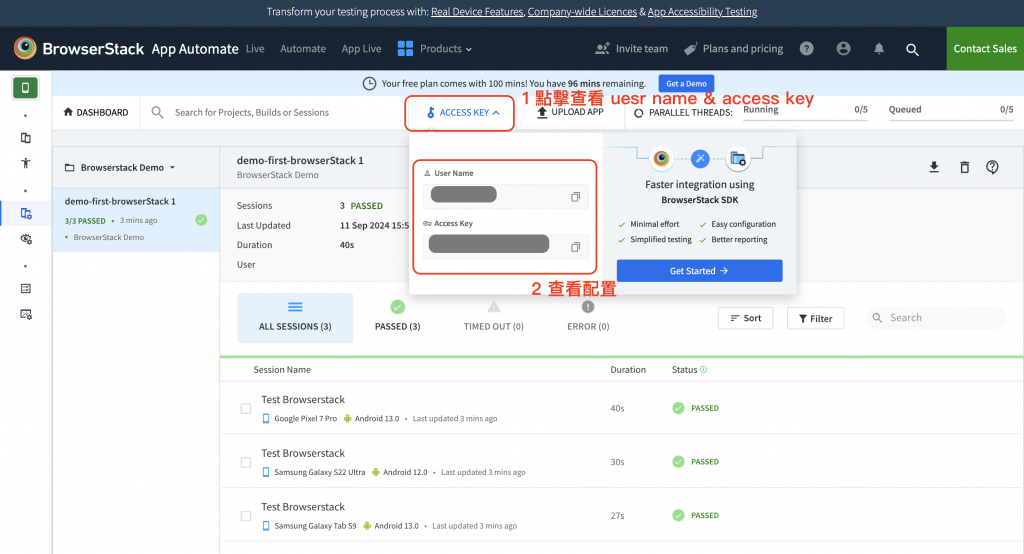Open the Browserstack Demo project dropdown
This screenshot has height=554, width=1024.
pyautogui.click(x=120, y=167)
